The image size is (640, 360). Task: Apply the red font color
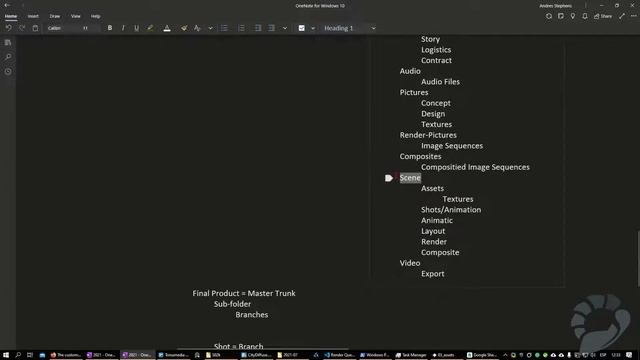(x=167, y=28)
